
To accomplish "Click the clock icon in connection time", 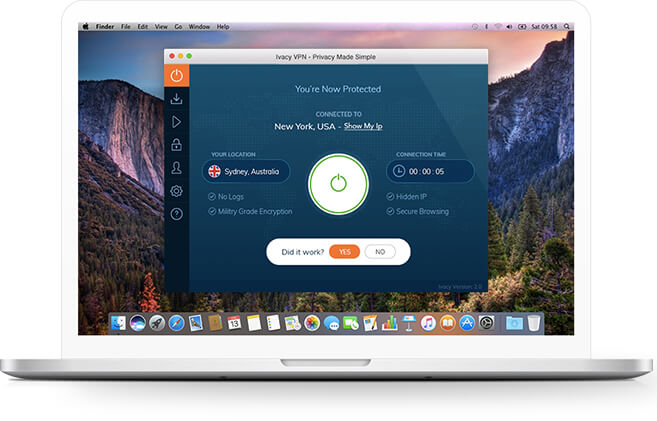I will tap(399, 171).
